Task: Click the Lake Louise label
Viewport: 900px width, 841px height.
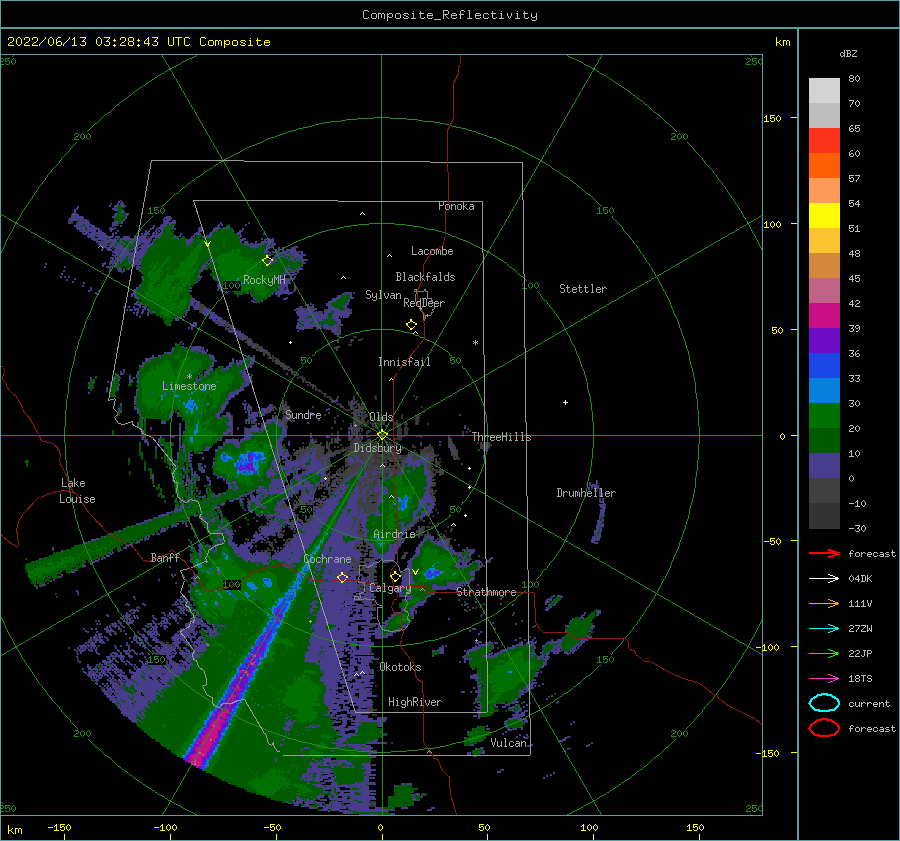Action: click(x=77, y=491)
